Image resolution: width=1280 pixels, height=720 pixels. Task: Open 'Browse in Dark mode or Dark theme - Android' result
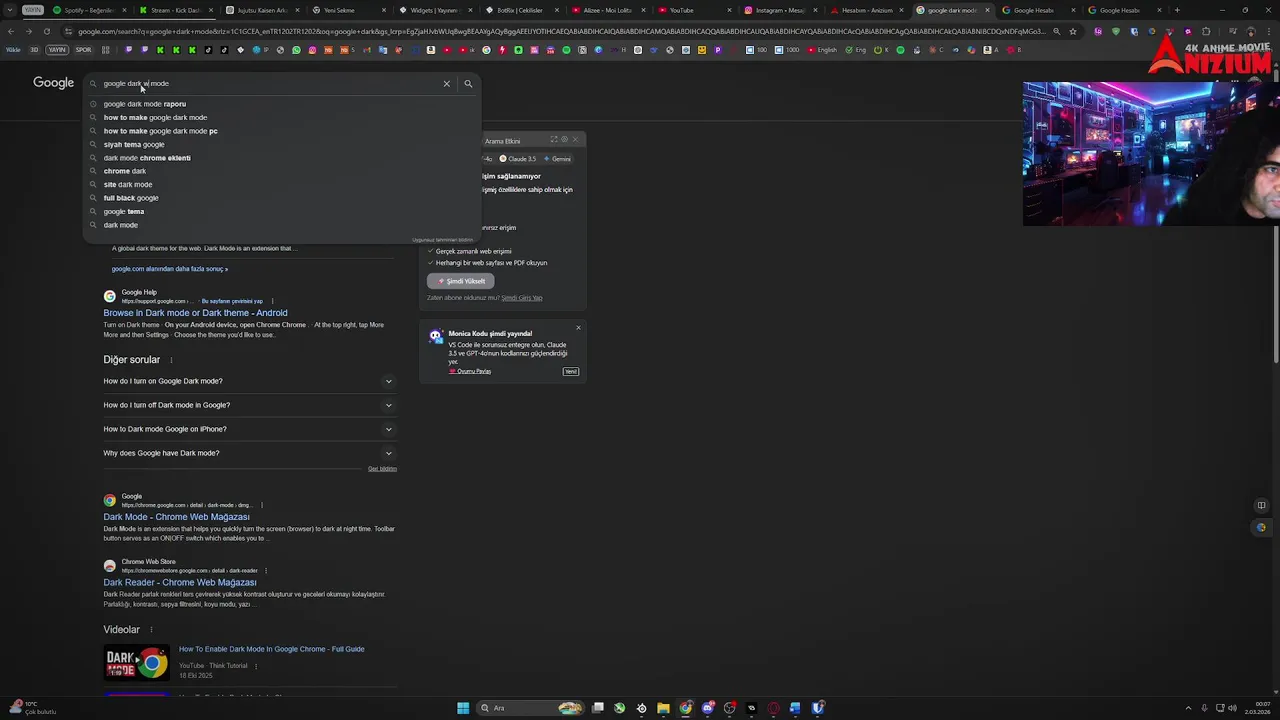[x=195, y=313]
